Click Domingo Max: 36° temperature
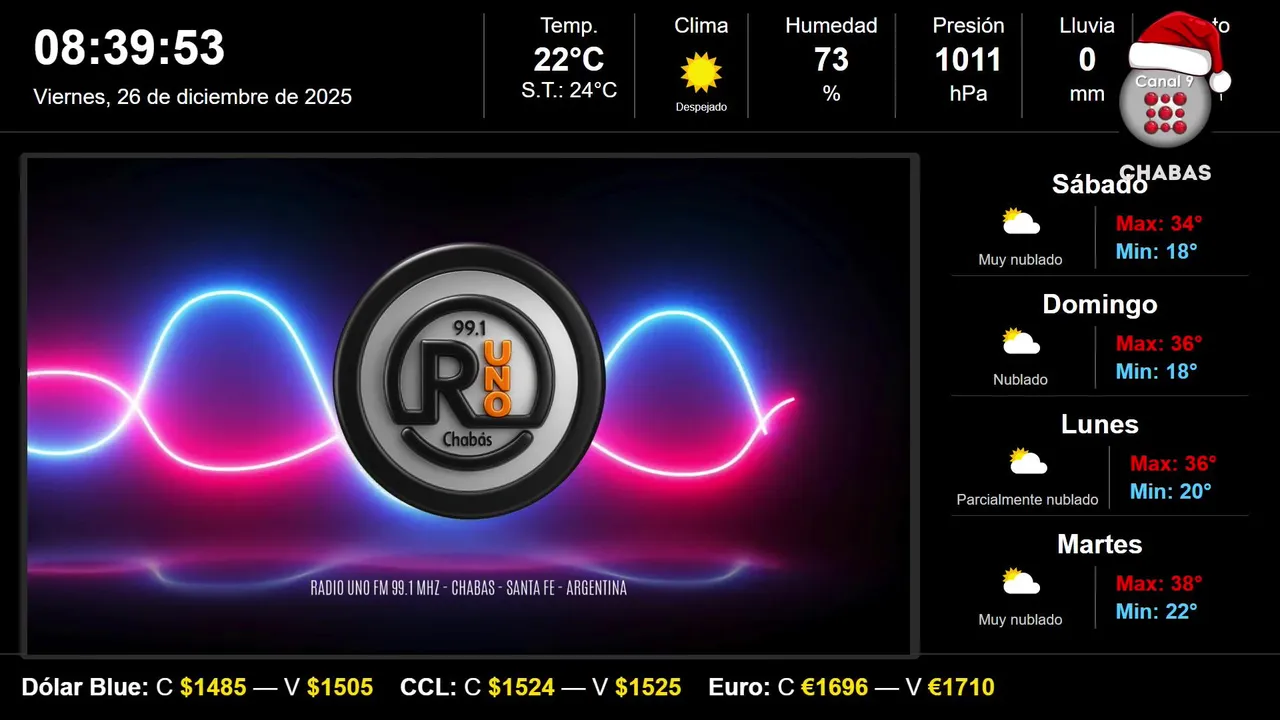Image resolution: width=1280 pixels, height=720 pixels. pyautogui.click(x=1159, y=343)
